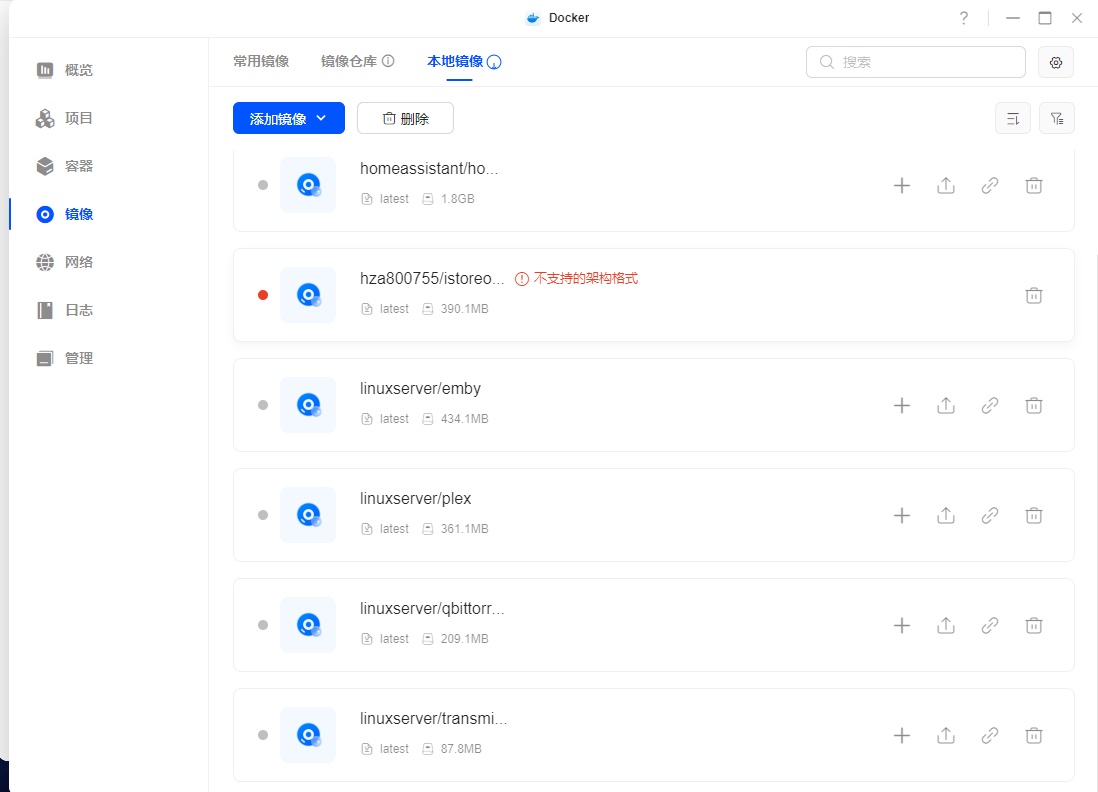Click trash icon for linuxserver/transmission image
1098x792 pixels.
coord(1034,735)
